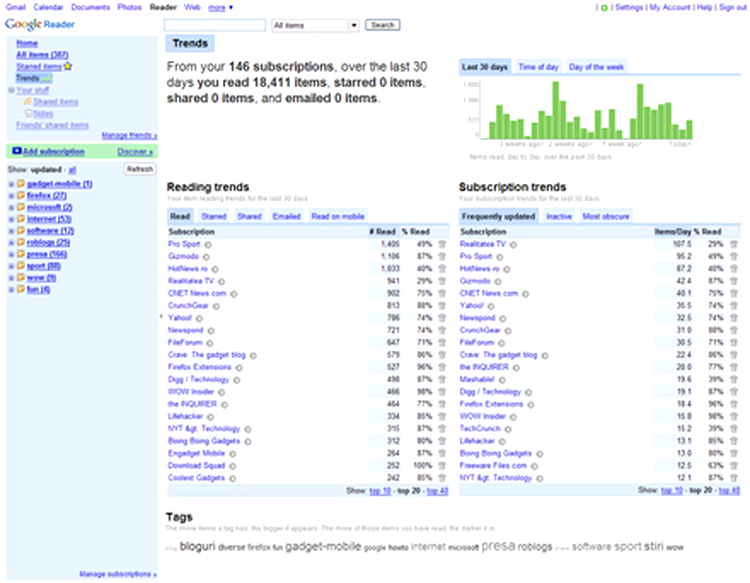The image size is (750, 583).
Task: Click the round info icon next to Pro Sport in Reading trends
Action: click(208, 243)
